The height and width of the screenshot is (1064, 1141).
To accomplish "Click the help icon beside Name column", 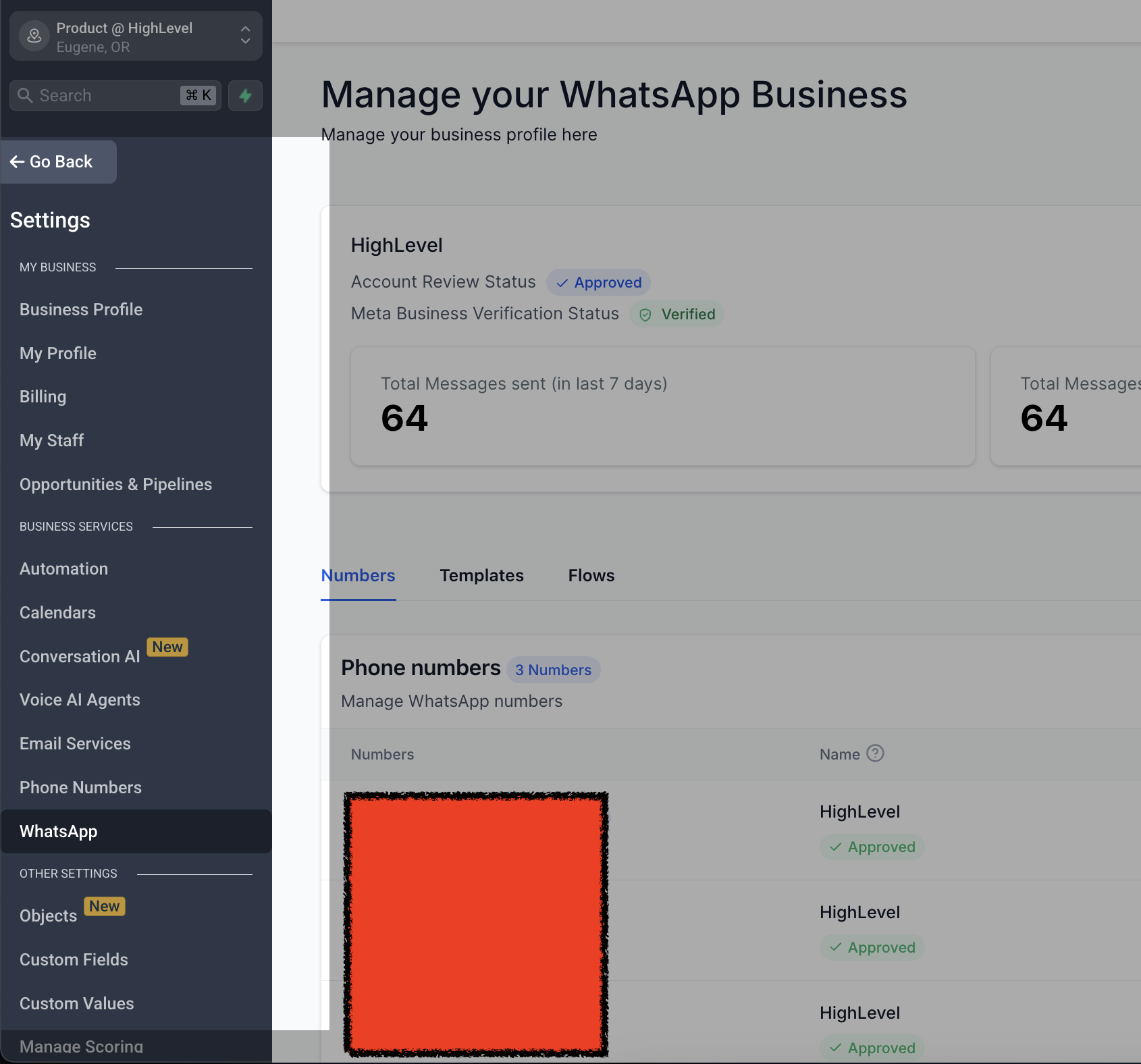I will tap(875, 753).
